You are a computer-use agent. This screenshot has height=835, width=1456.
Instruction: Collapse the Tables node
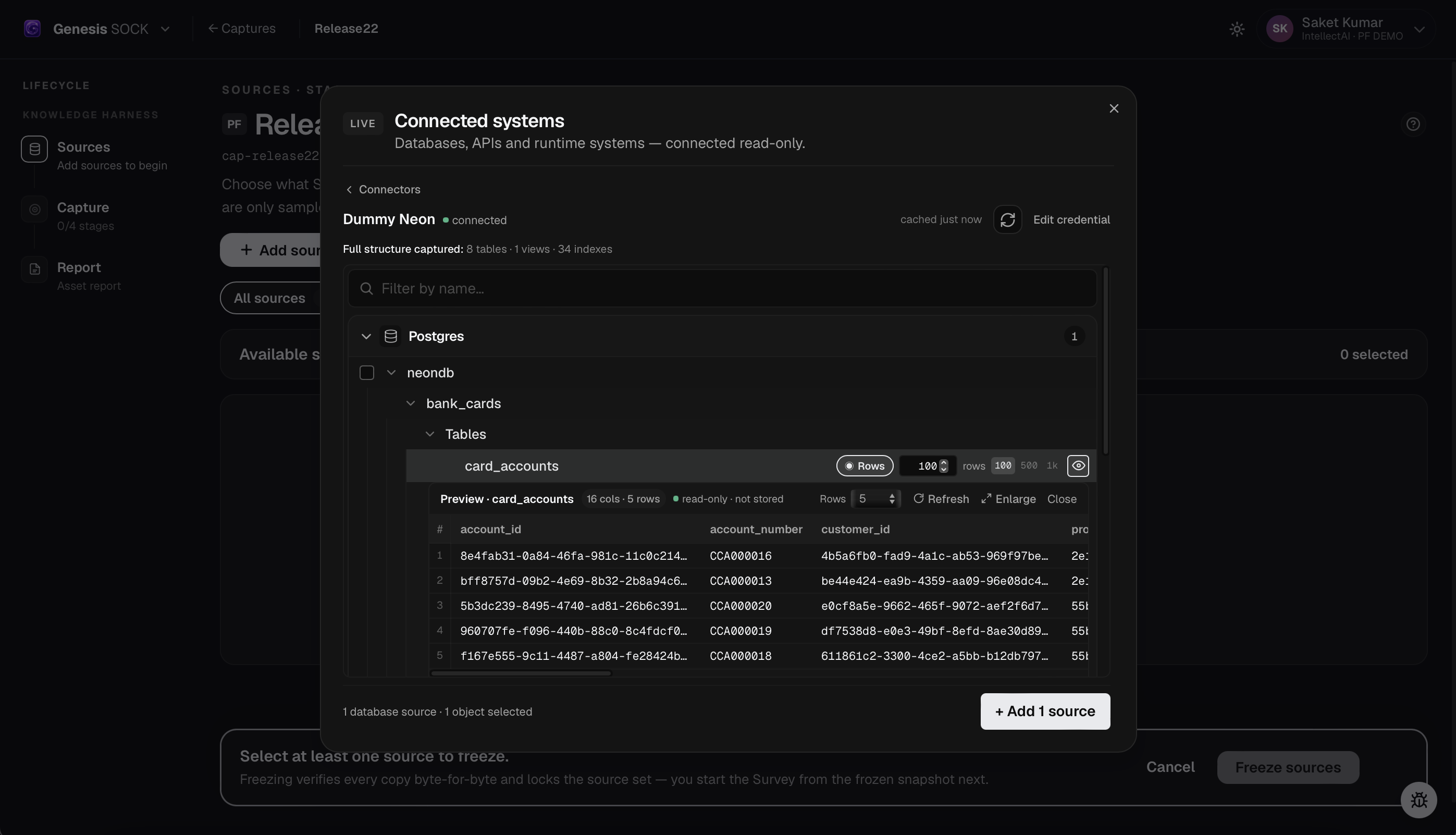[430, 434]
